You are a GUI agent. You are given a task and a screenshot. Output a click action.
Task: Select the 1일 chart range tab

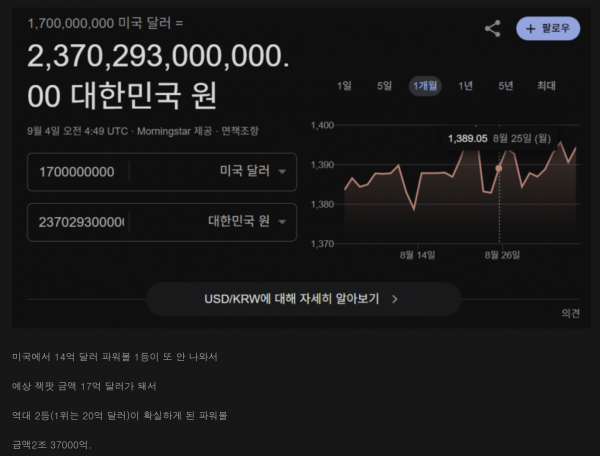click(x=344, y=86)
